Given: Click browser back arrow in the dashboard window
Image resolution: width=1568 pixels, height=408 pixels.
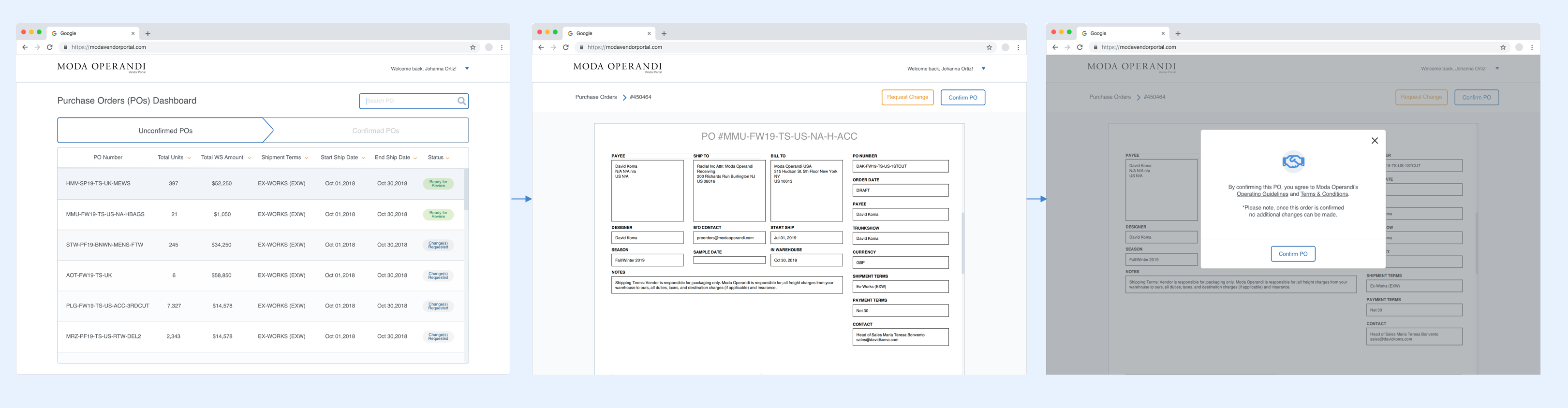Looking at the screenshot, I should 25,47.
